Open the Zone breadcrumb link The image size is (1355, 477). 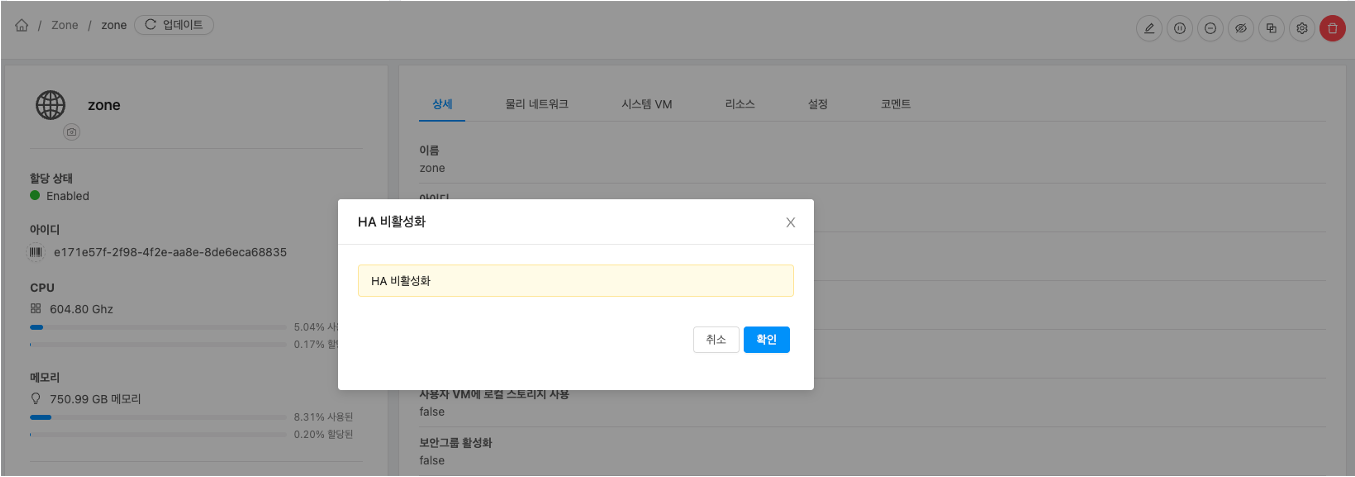64,25
